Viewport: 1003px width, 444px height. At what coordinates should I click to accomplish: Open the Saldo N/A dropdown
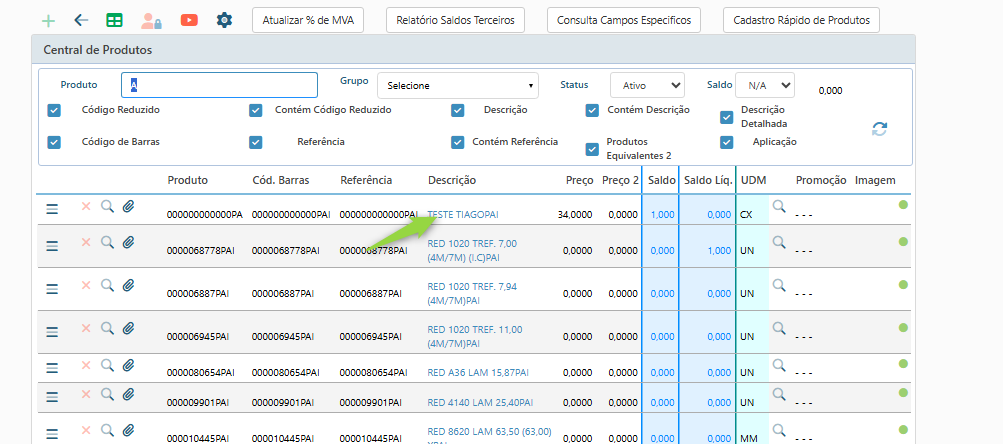pyautogui.click(x=764, y=86)
